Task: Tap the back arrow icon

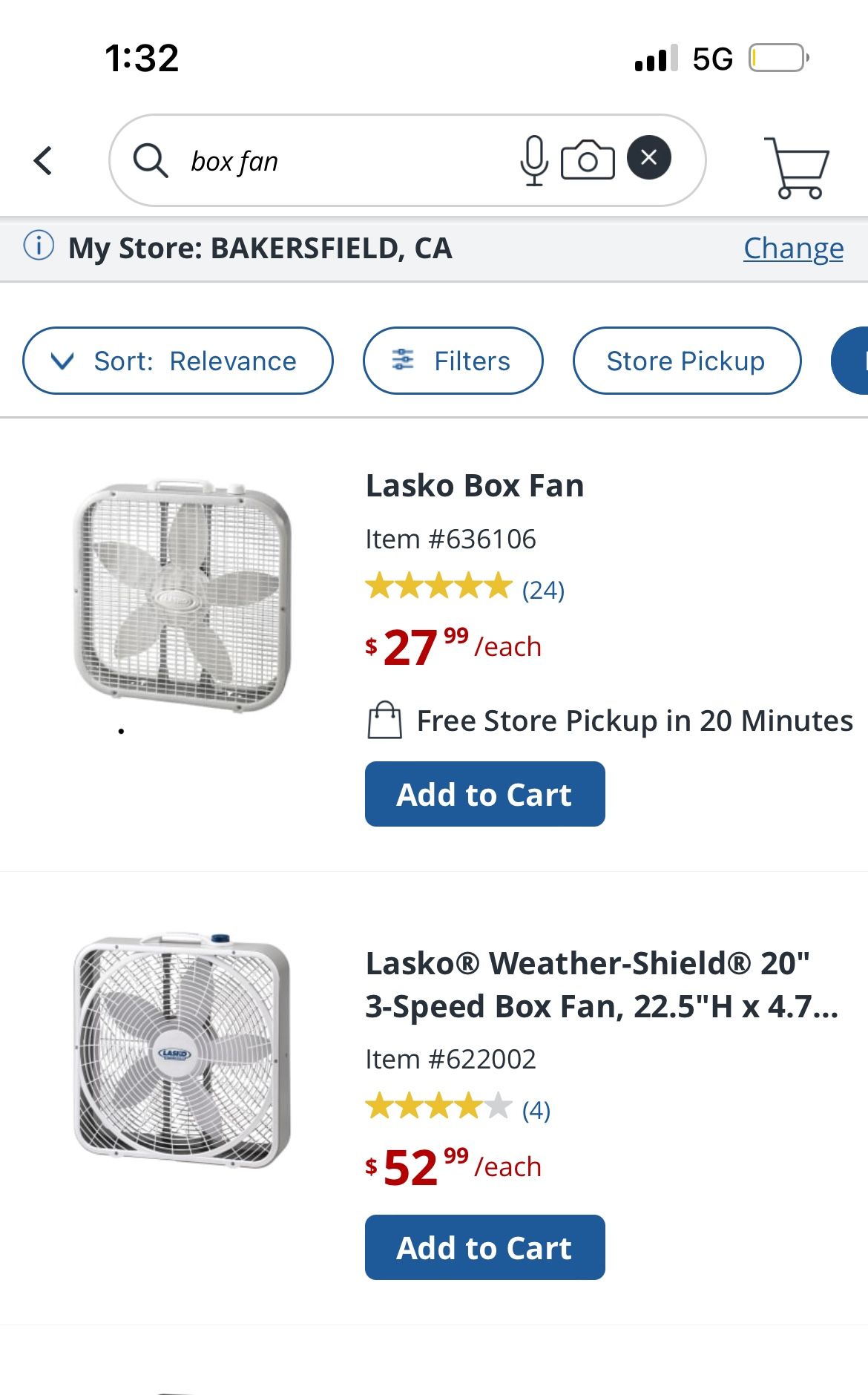Action: point(43,160)
